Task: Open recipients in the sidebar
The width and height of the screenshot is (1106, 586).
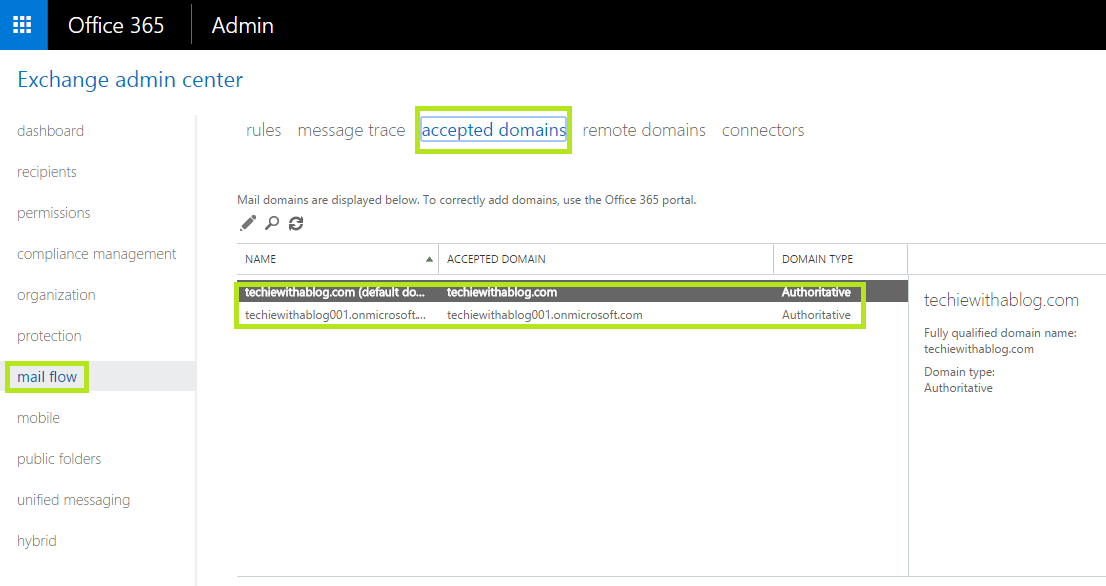Action: (x=47, y=172)
